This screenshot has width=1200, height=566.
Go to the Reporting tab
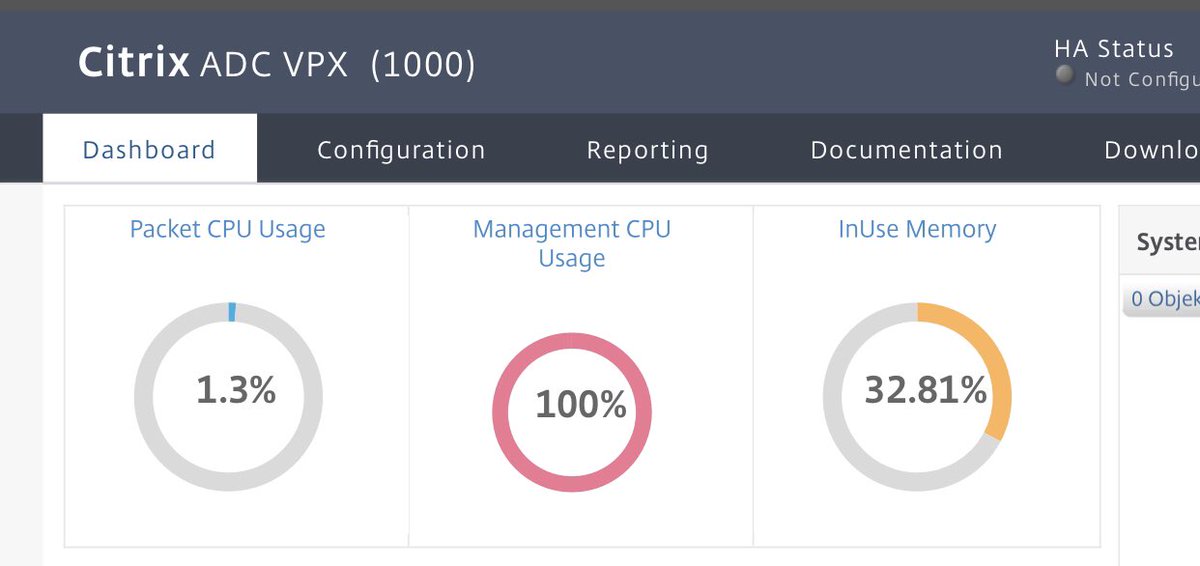coord(647,150)
